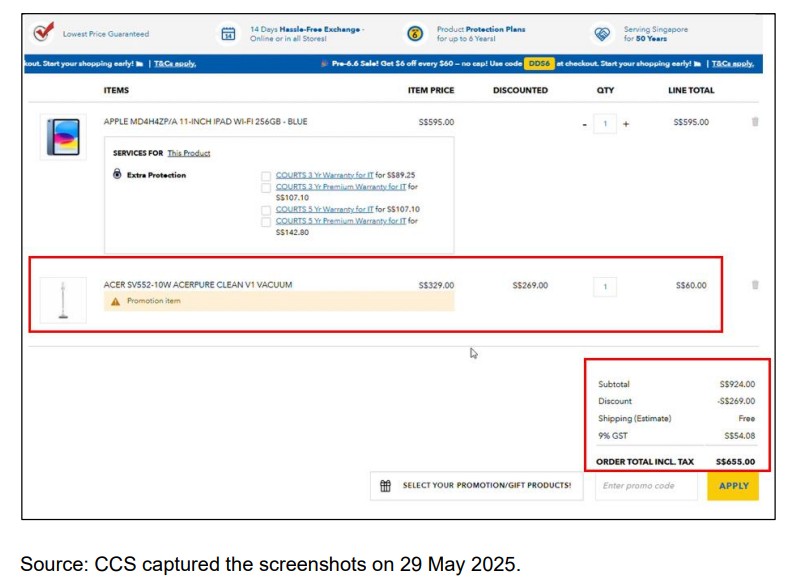Remove the Acer vacuum using trash icon
This screenshot has width=798, height=587.
tap(755, 285)
